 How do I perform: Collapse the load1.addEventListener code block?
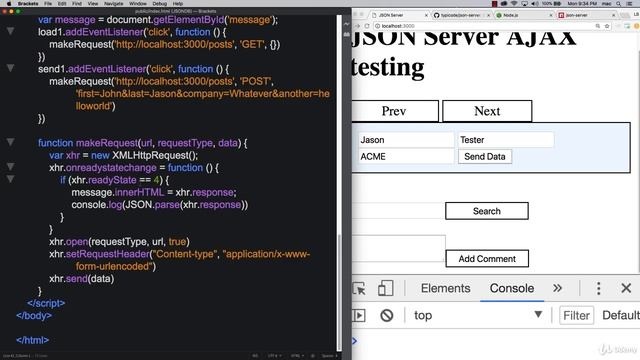[x=11, y=31]
